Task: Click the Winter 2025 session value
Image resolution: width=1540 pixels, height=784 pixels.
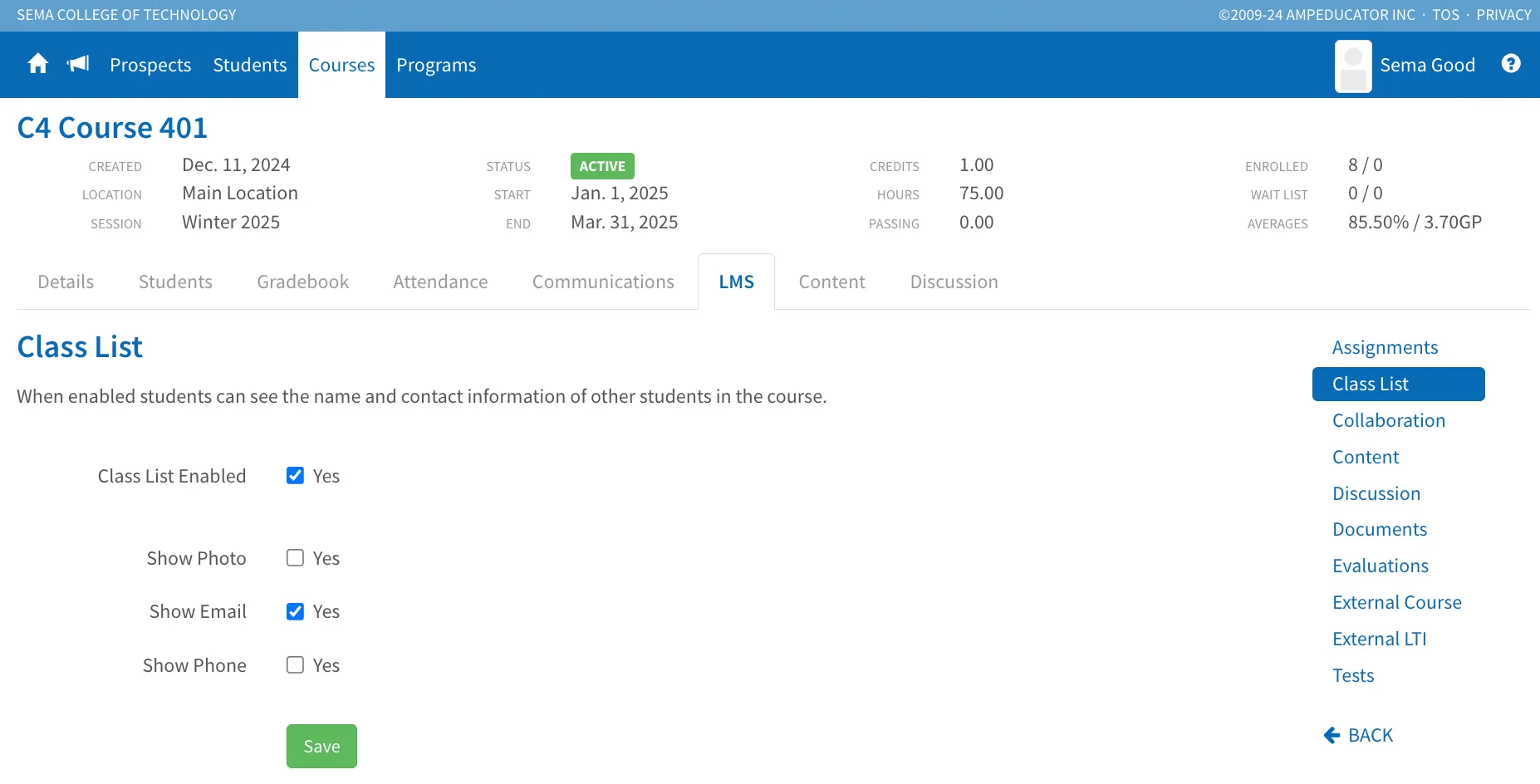Action: tap(231, 222)
